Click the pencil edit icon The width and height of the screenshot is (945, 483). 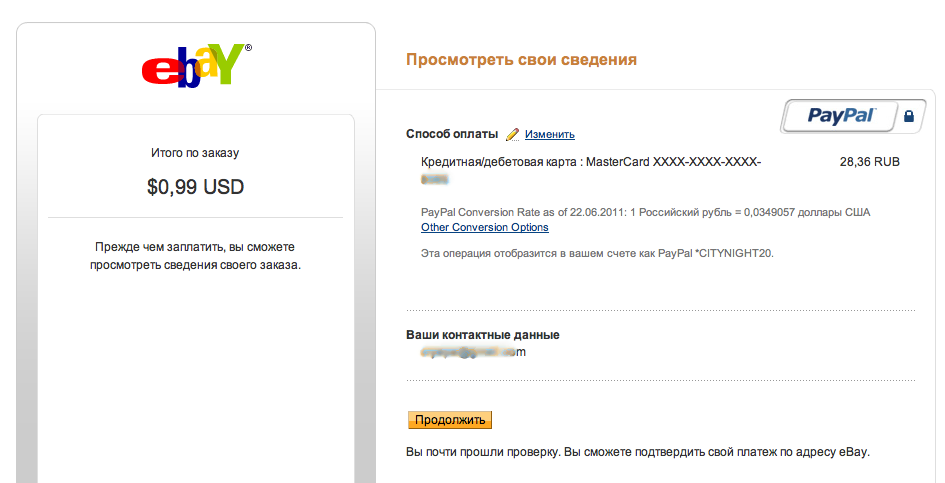(x=512, y=134)
